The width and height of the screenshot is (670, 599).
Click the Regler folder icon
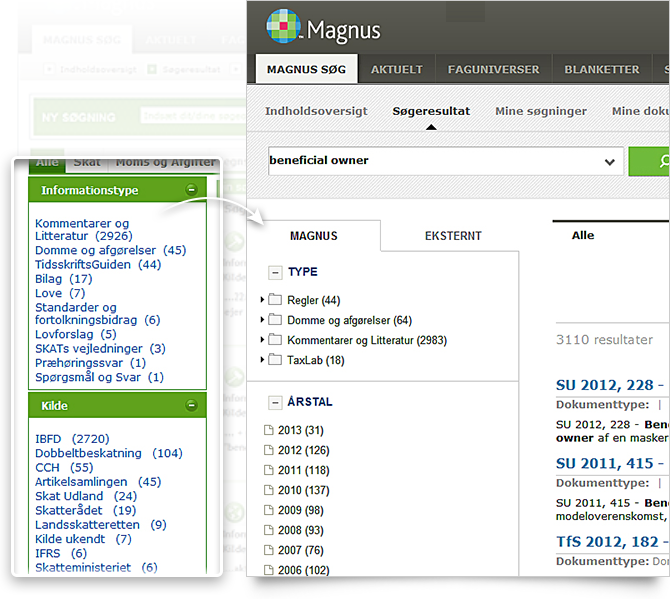(x=275, y=299)
